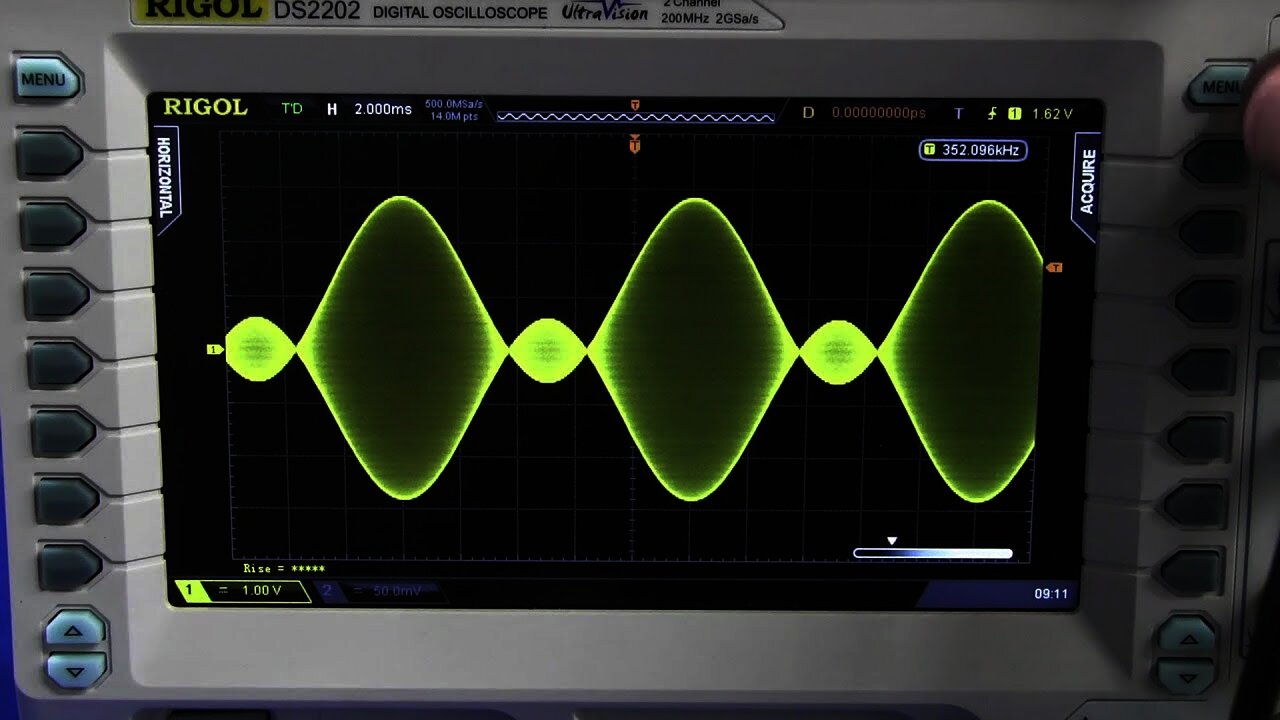
Task: Click the D 0.00000000ps delay readout
Action: pos(864,113)
